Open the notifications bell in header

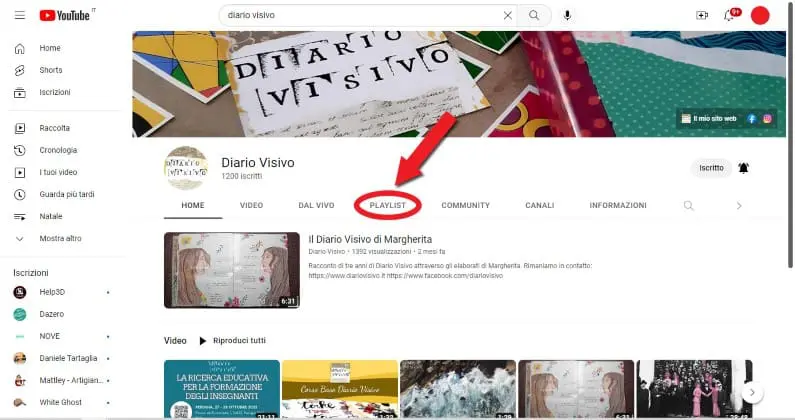[730, 15]
